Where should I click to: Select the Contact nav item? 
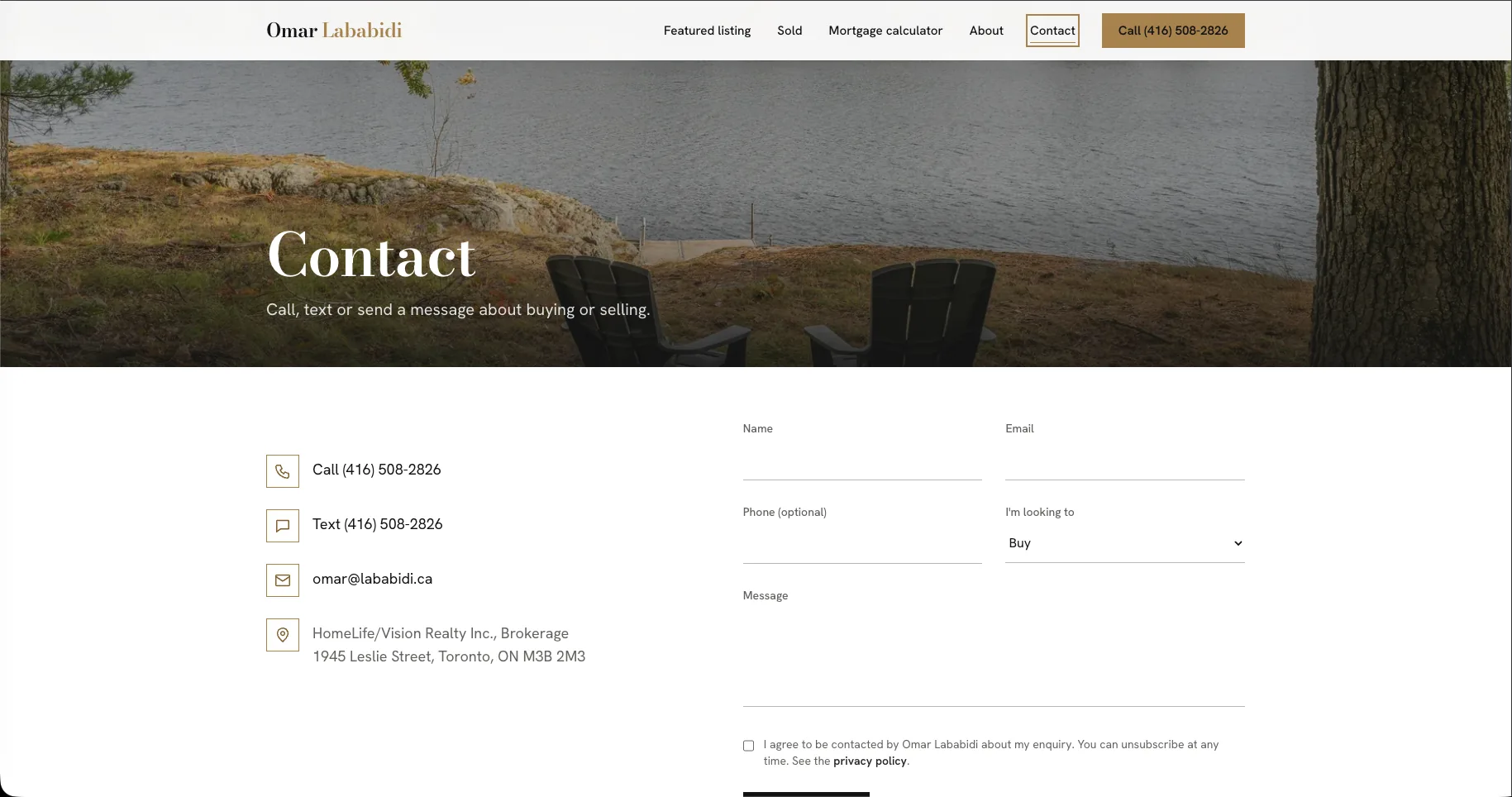pyautogui.click(x=1052, y=31)
